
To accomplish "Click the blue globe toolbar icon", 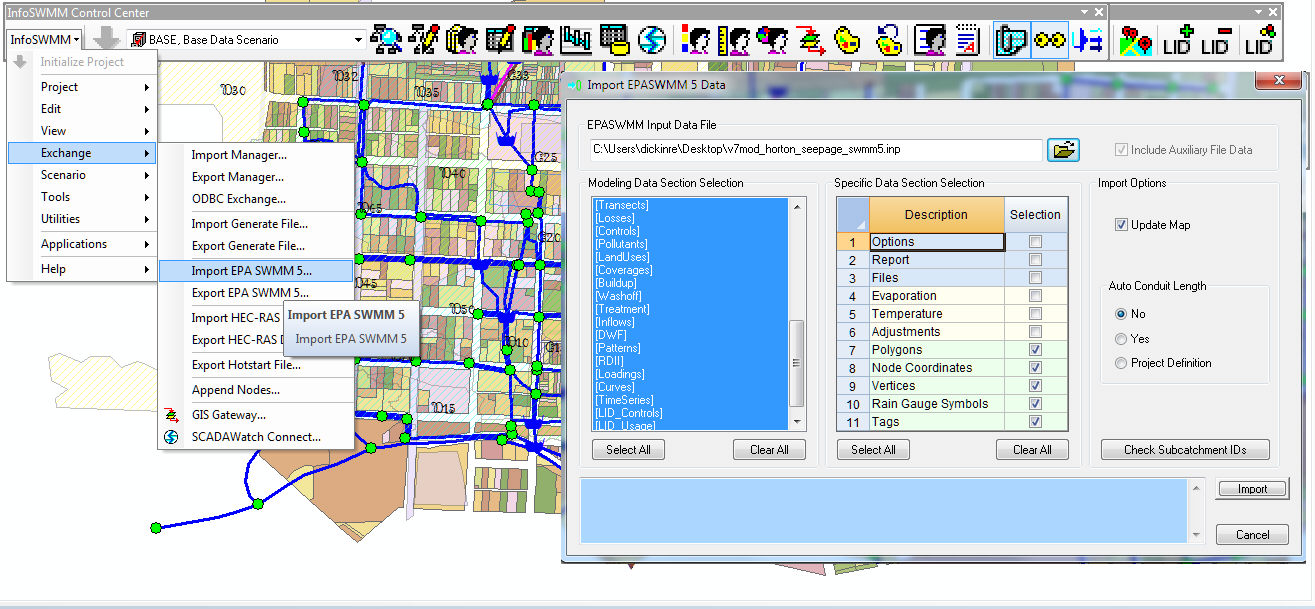I will point(652,40).
